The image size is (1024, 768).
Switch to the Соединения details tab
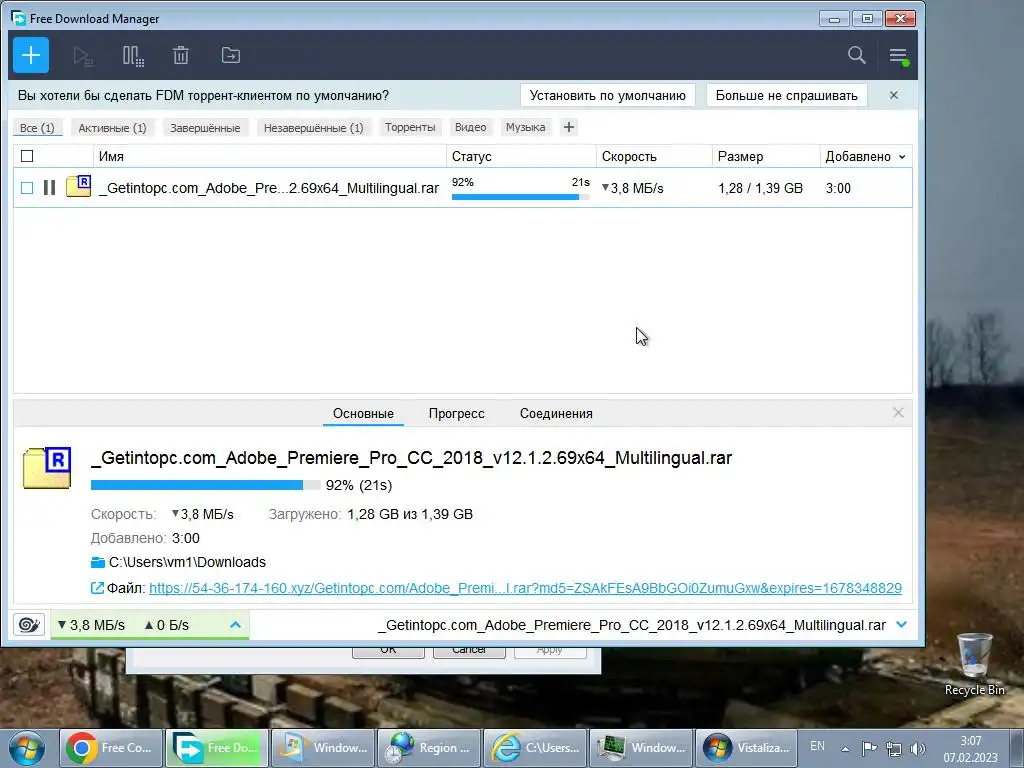tap(556, 413)
